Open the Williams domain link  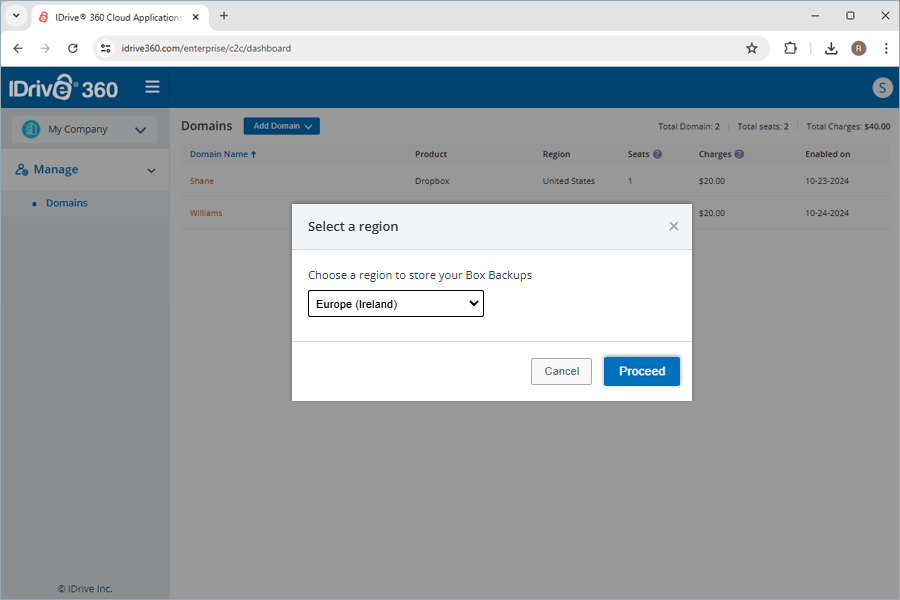point(206,213)
